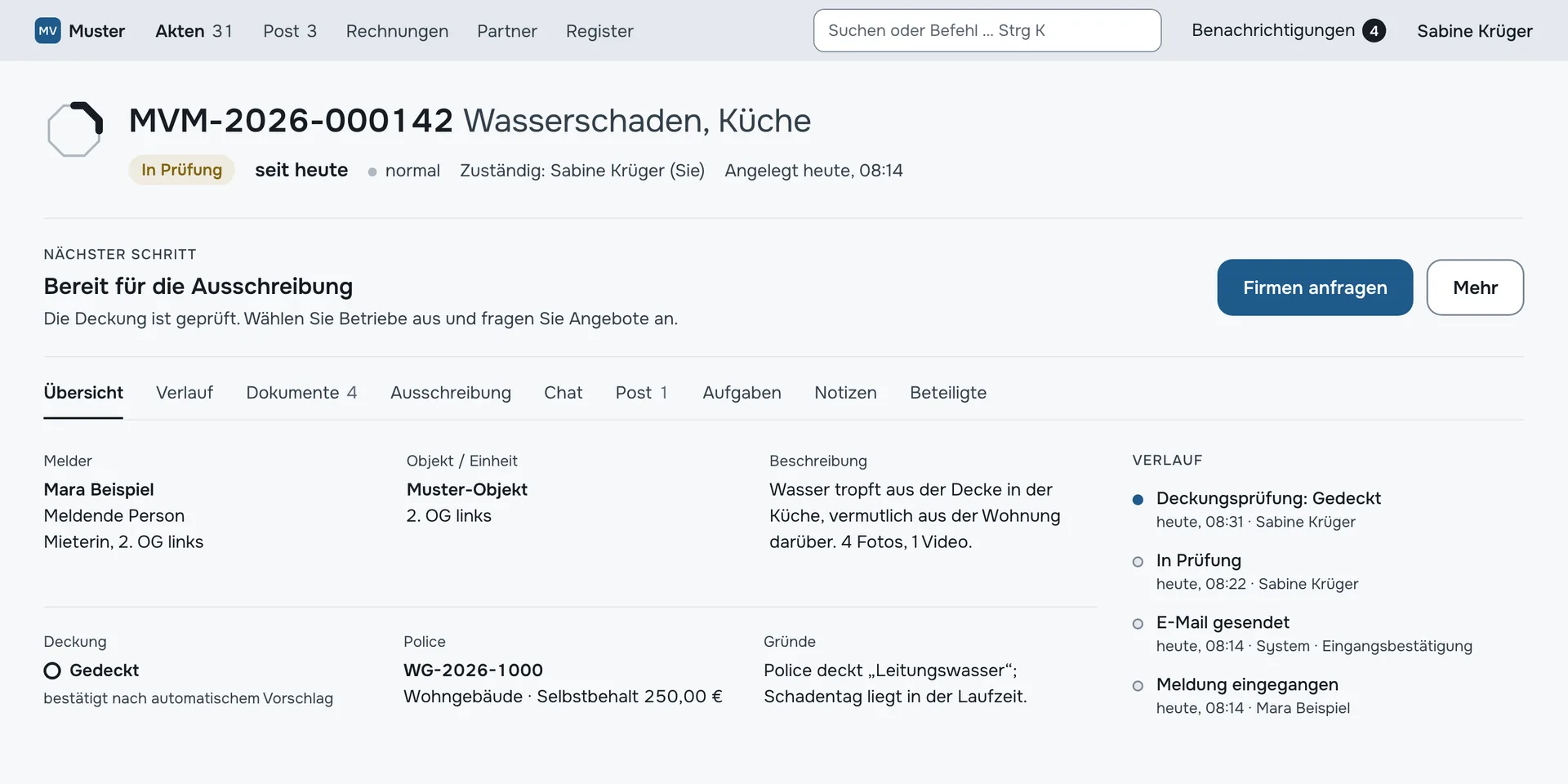Open Sabine Krüger user menu
Screen dimensions: 1568x784
[x=1475, y=31]
